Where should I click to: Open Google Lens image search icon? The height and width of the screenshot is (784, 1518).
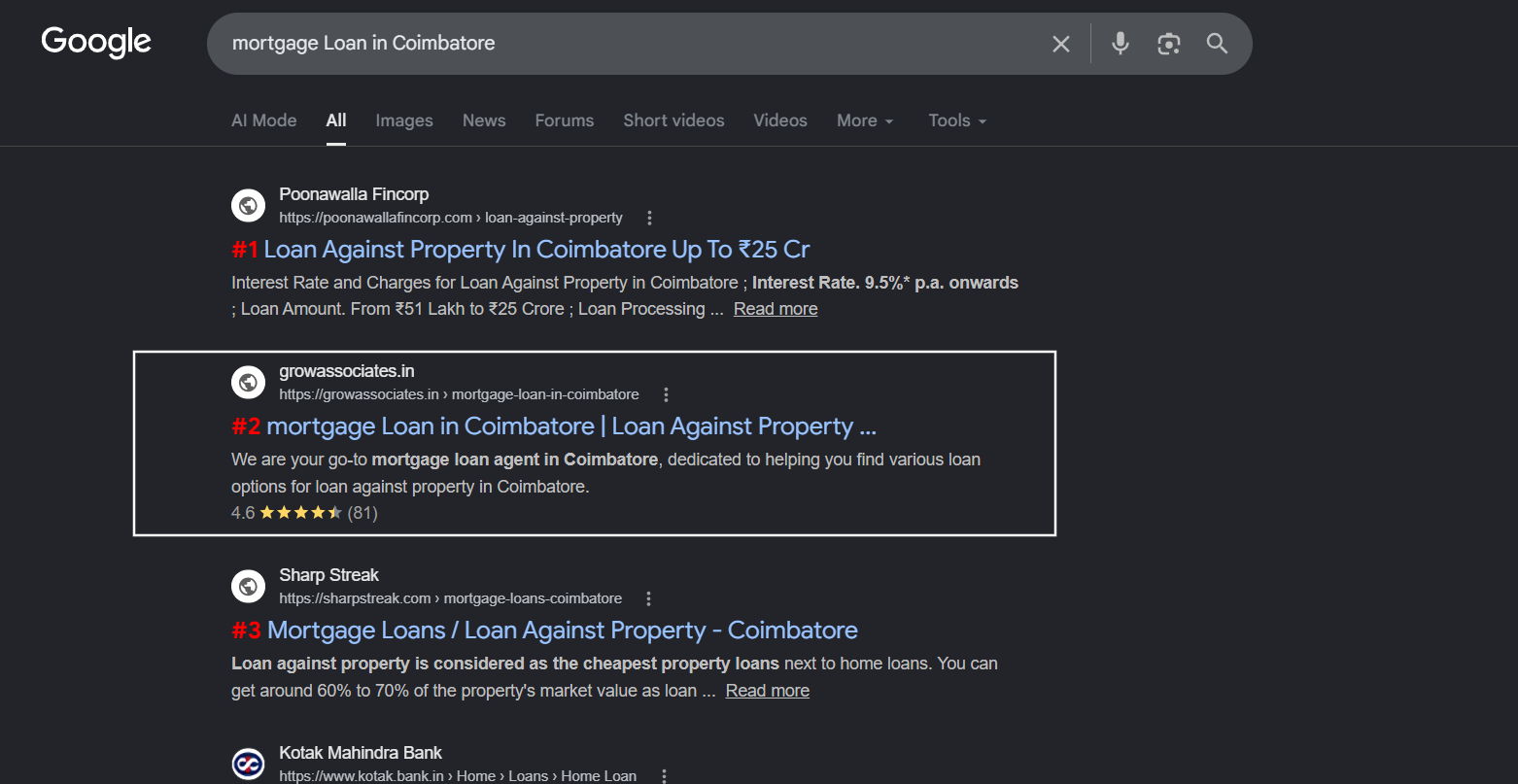(x=1169, y=44)
